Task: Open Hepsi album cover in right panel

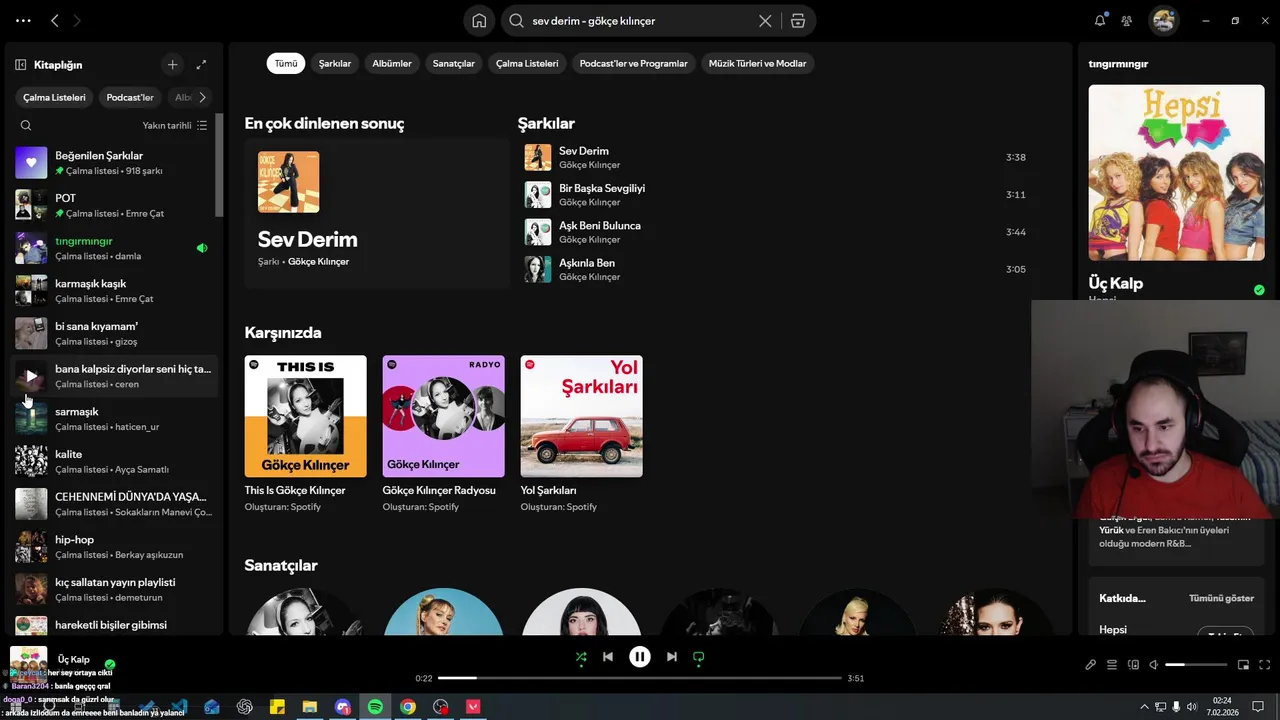Action: pyautogui.click(x=1176, y=173)
